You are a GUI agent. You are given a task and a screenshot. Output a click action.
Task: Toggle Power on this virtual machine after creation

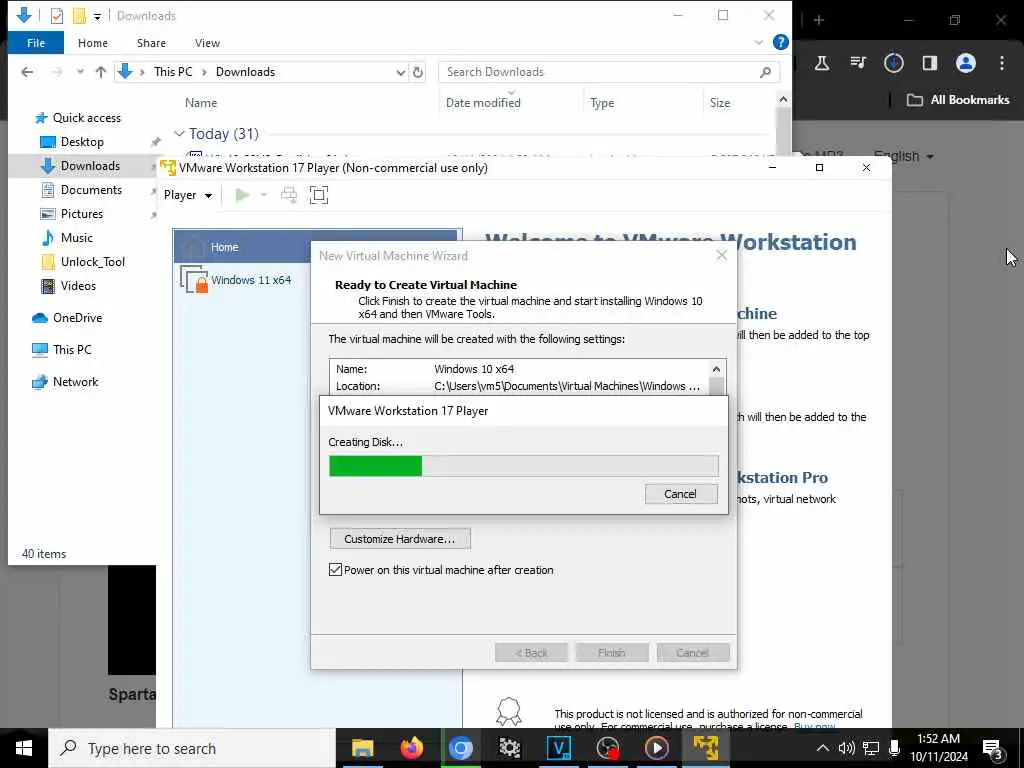point(336,569)
